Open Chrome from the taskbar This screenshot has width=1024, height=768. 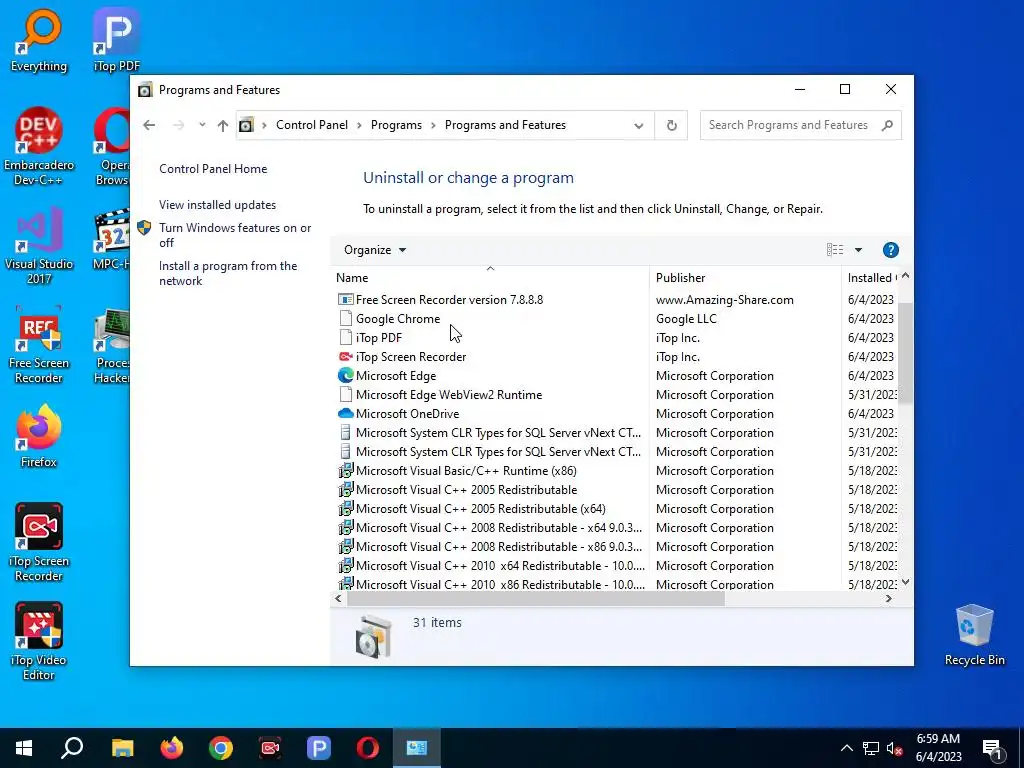coord(221,748)
